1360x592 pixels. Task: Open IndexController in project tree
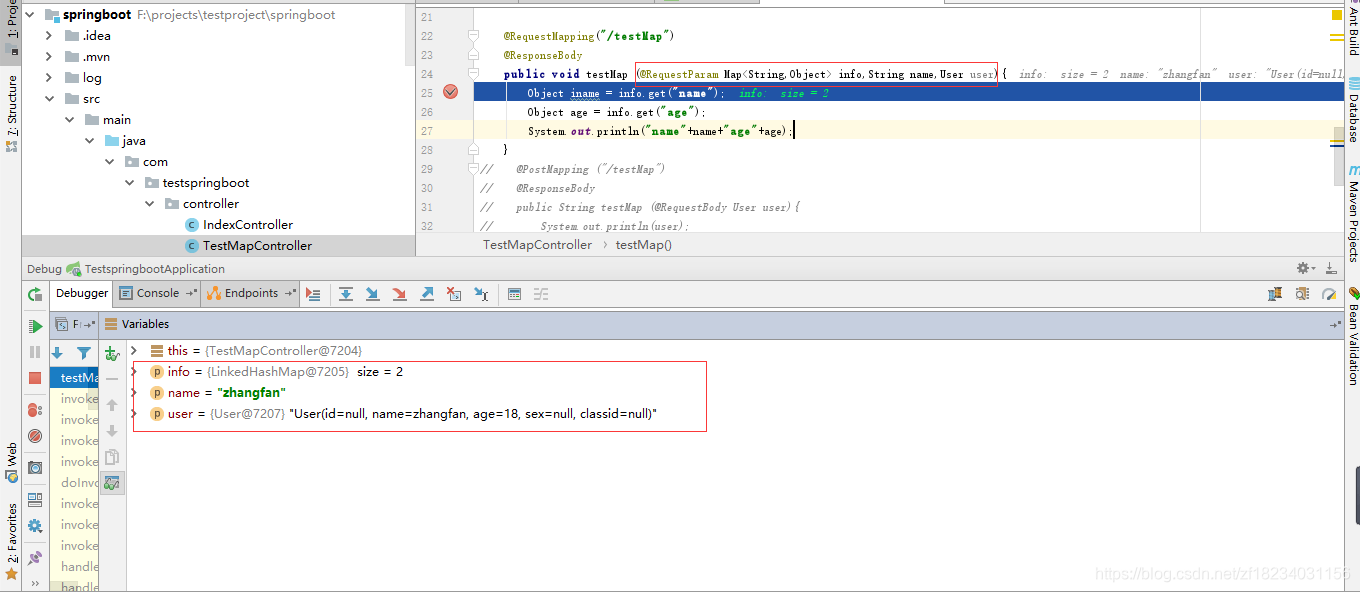(x=248, y=225)
